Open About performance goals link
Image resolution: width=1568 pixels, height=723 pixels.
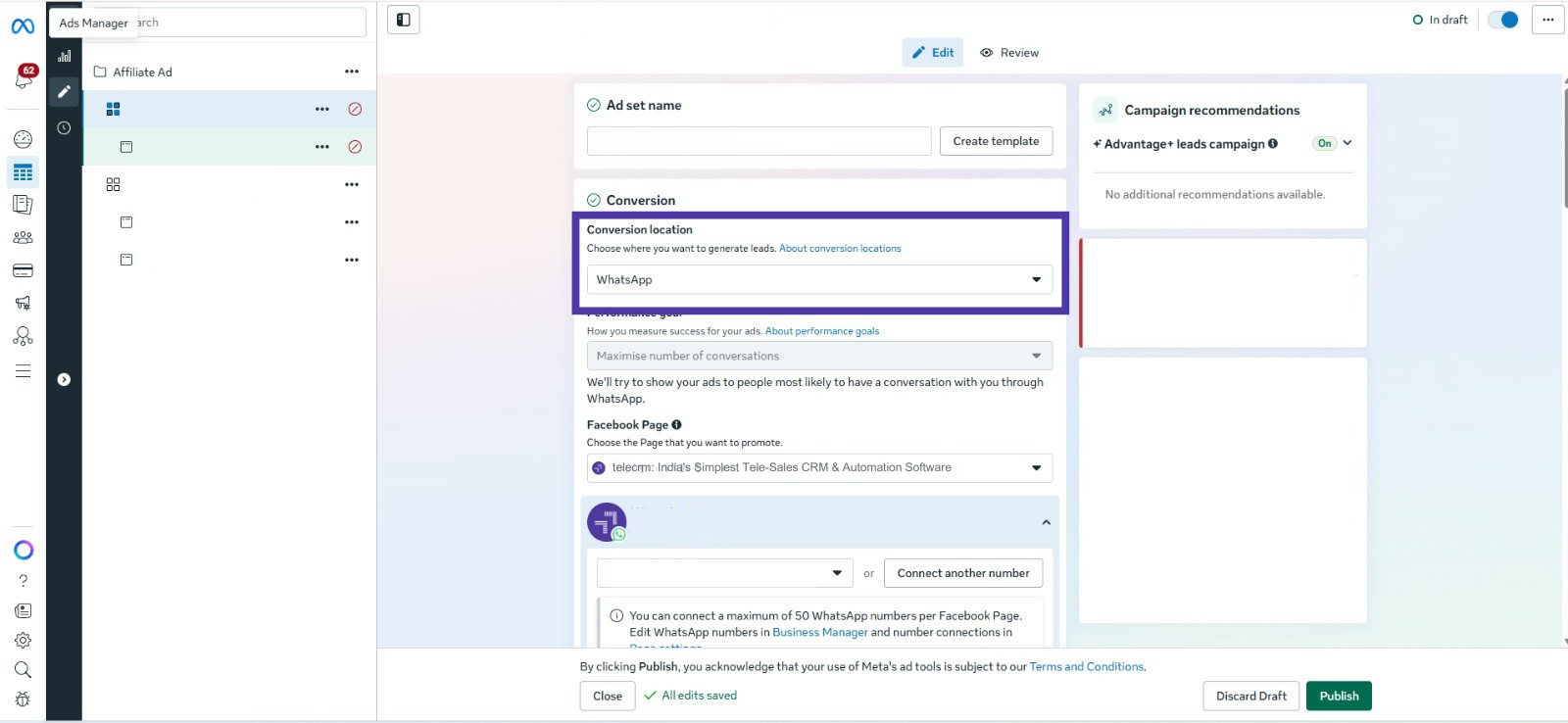tap(822, 331)
